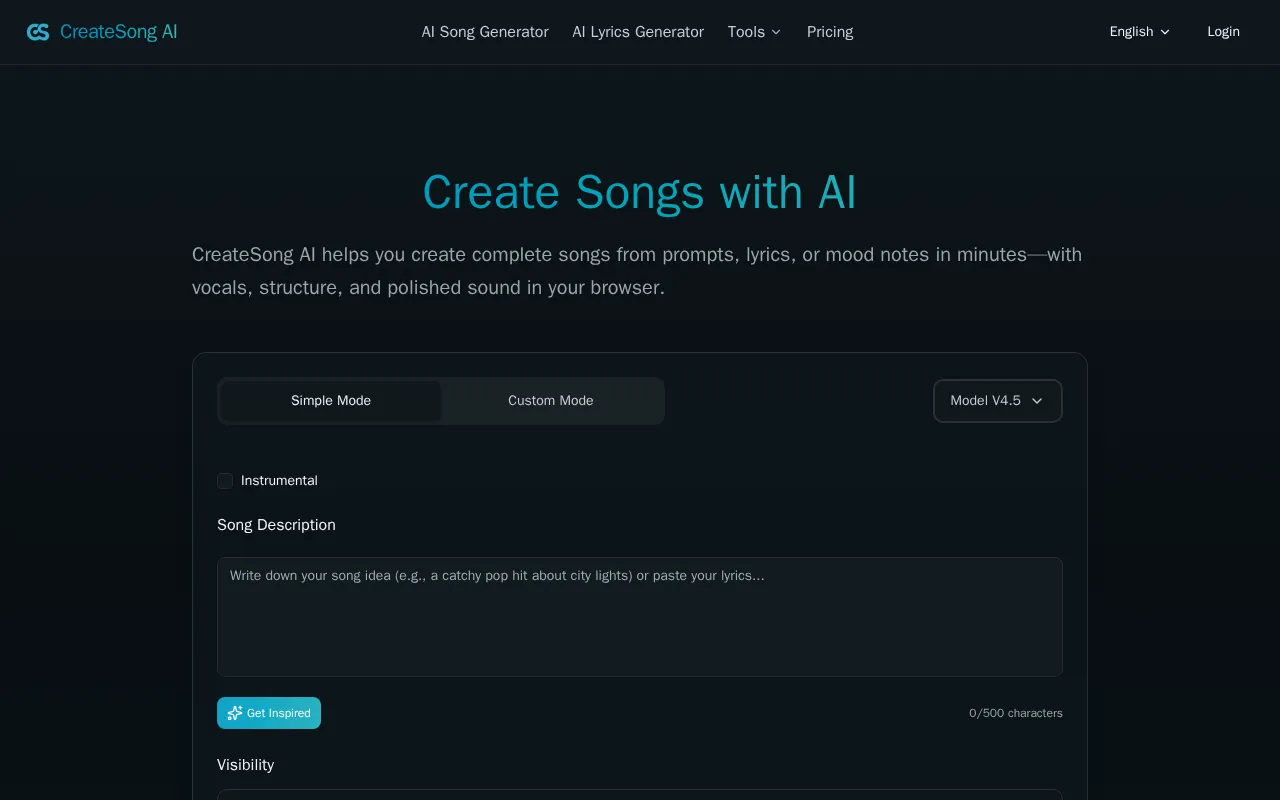Click the CreateSong AI logo icon
The height and width of the screenshot is (800, 1280).
coord(38,32)
